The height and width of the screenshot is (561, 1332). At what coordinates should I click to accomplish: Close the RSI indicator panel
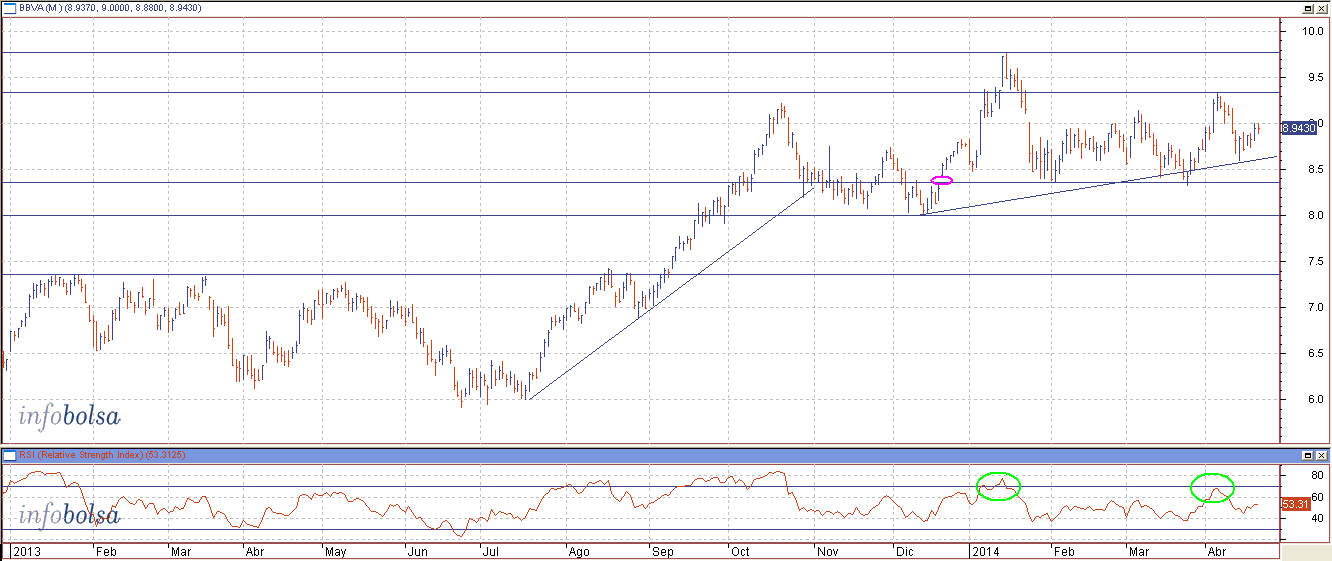point(1323,456)
